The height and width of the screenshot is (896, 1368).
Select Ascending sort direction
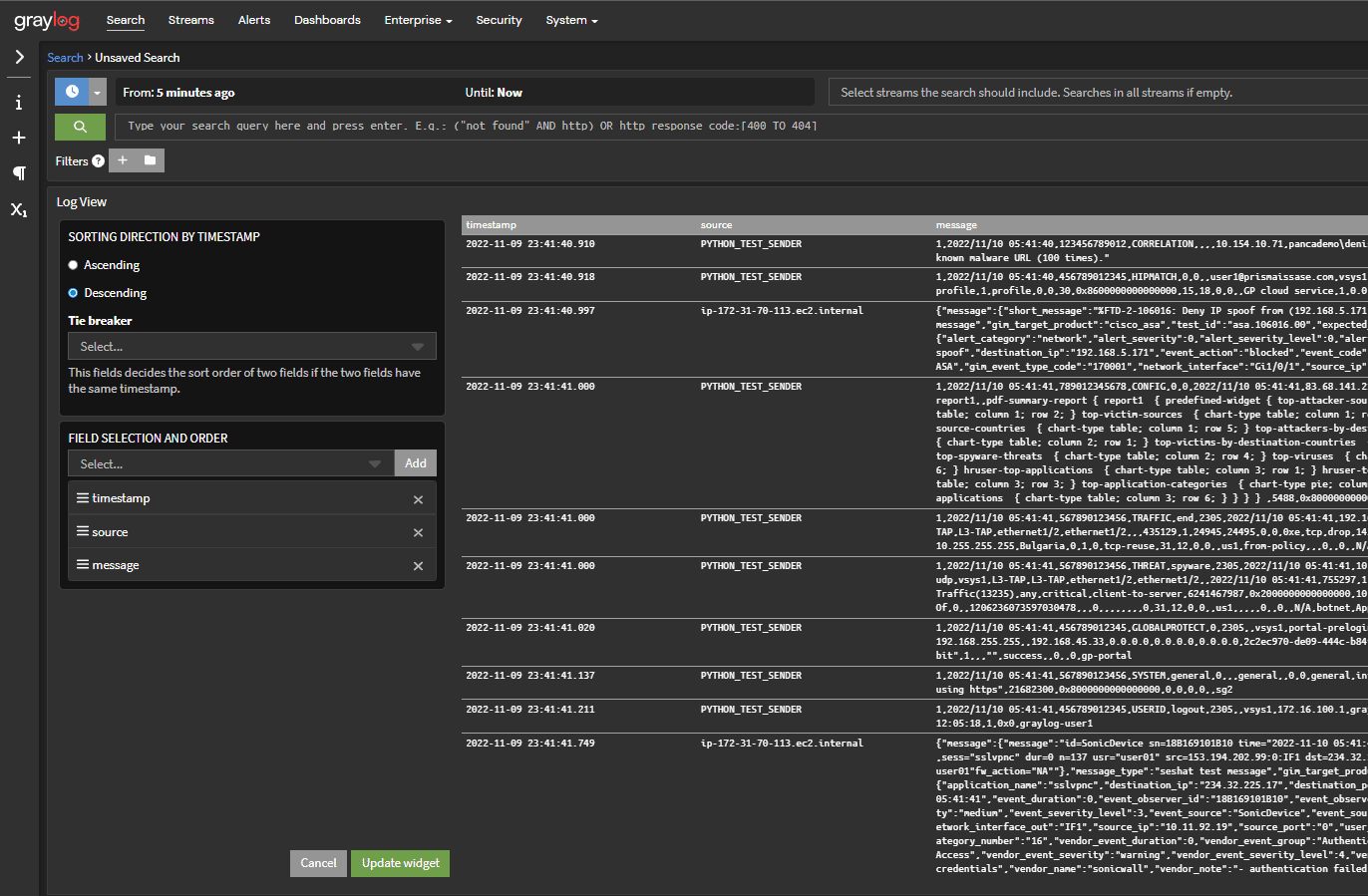click(73, 265)
